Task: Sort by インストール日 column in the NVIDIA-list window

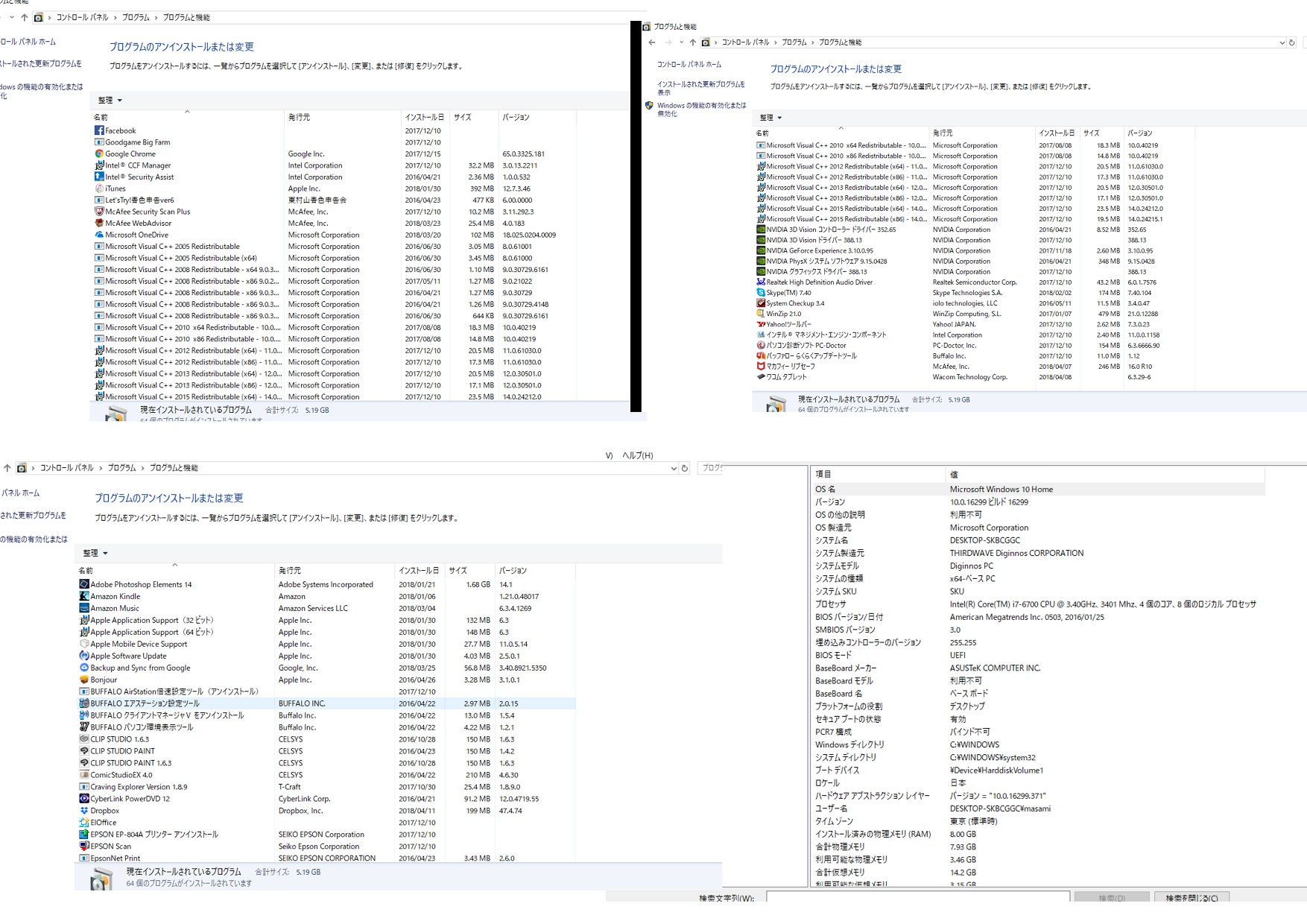Action: point(1057,133)
